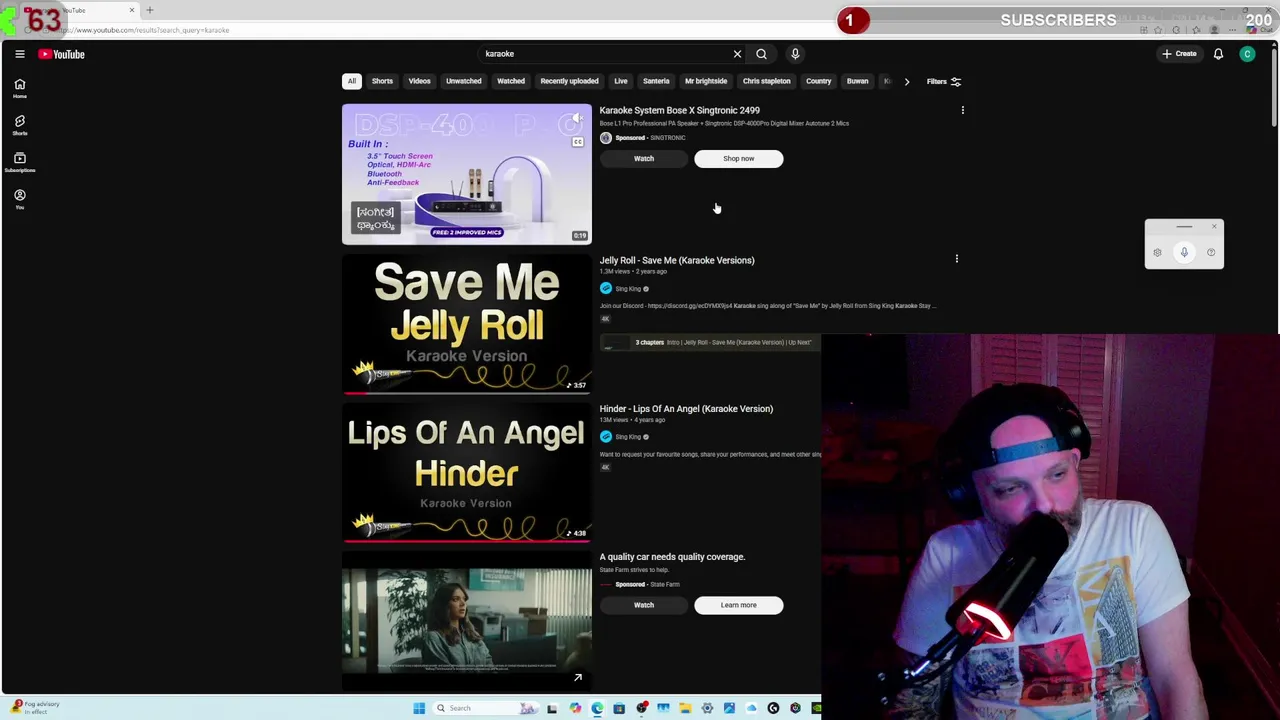Open the search Filters panel

coord(944,81)
